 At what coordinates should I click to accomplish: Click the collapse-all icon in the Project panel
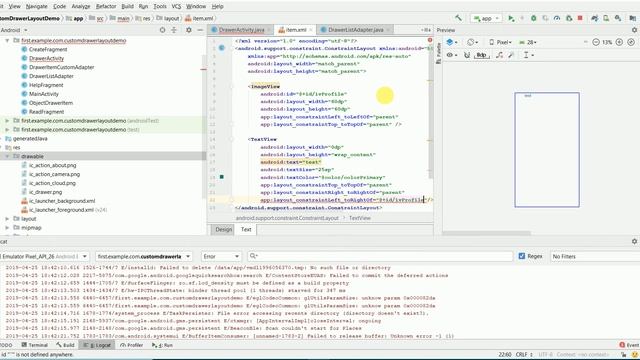click(x=174, y=30)
